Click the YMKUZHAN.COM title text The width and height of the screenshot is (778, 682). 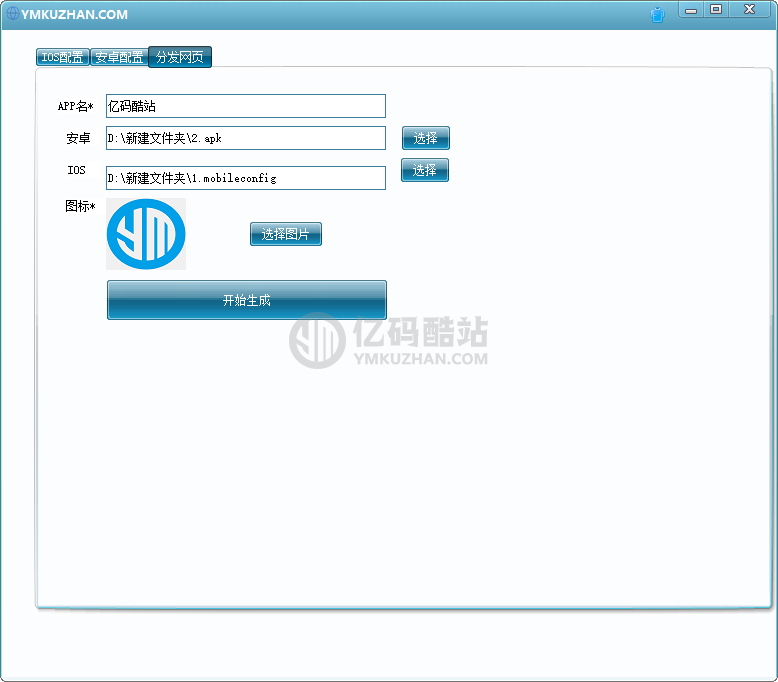click(74, 14)
